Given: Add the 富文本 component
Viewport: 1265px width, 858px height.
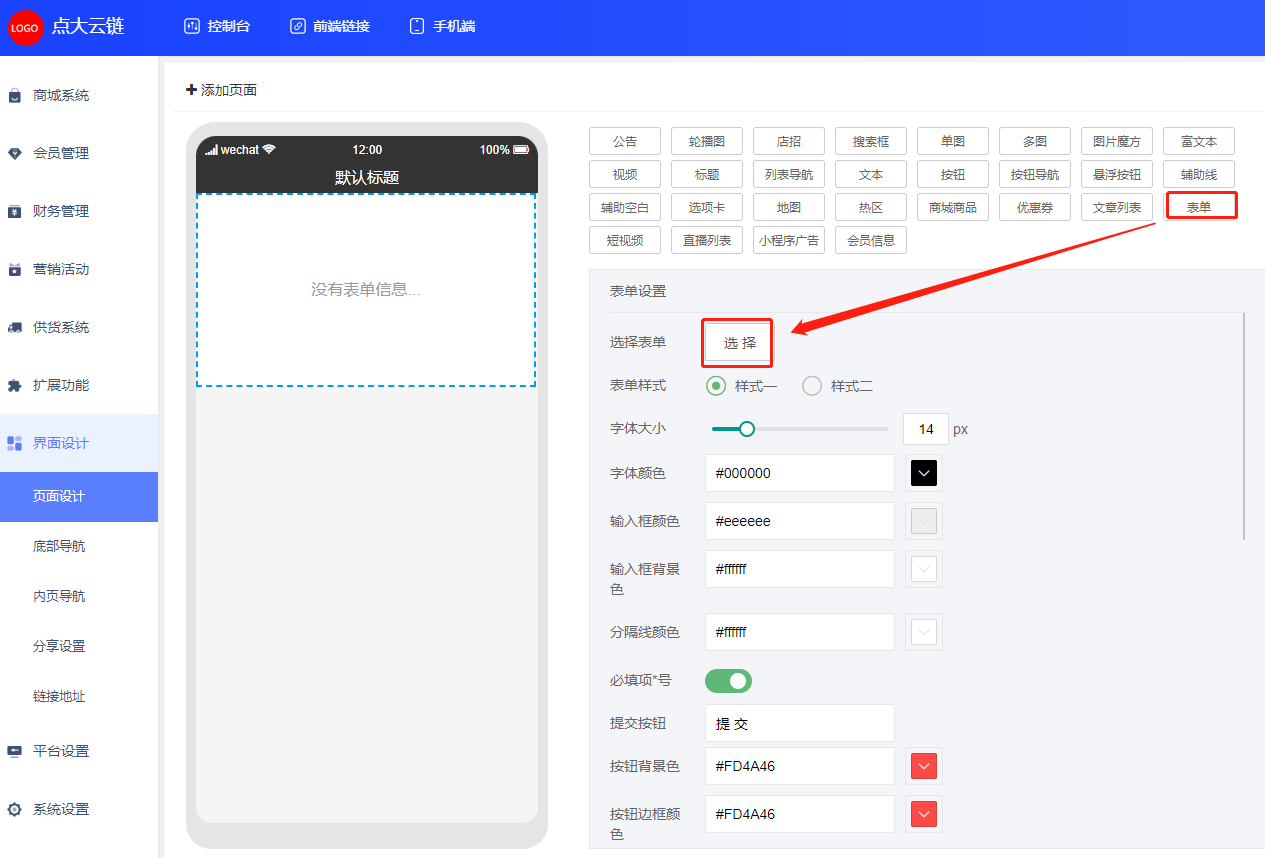Looking at the screenshot, I should [1199, 142].
